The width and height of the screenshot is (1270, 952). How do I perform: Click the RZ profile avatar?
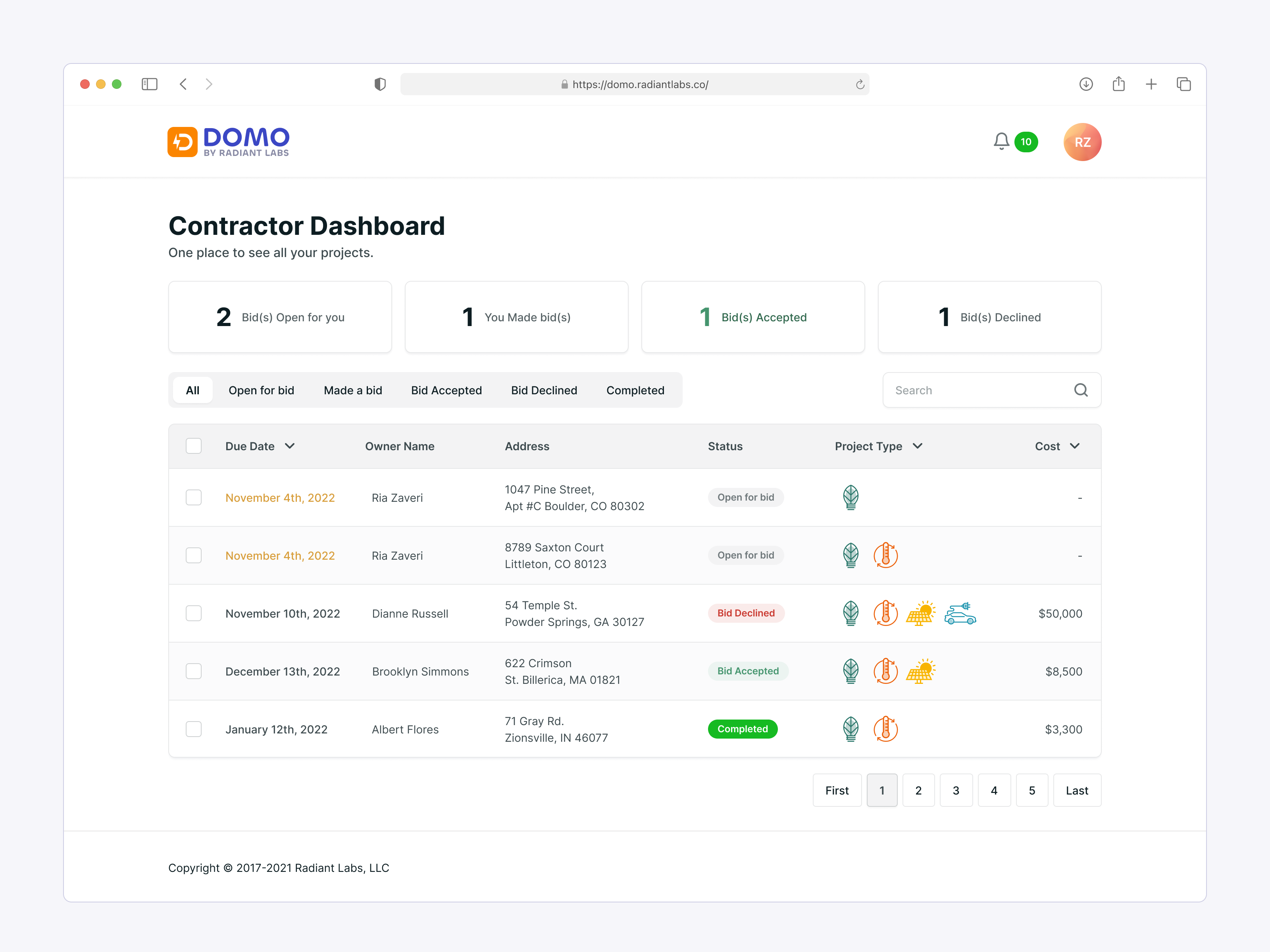click(1081, 142)
